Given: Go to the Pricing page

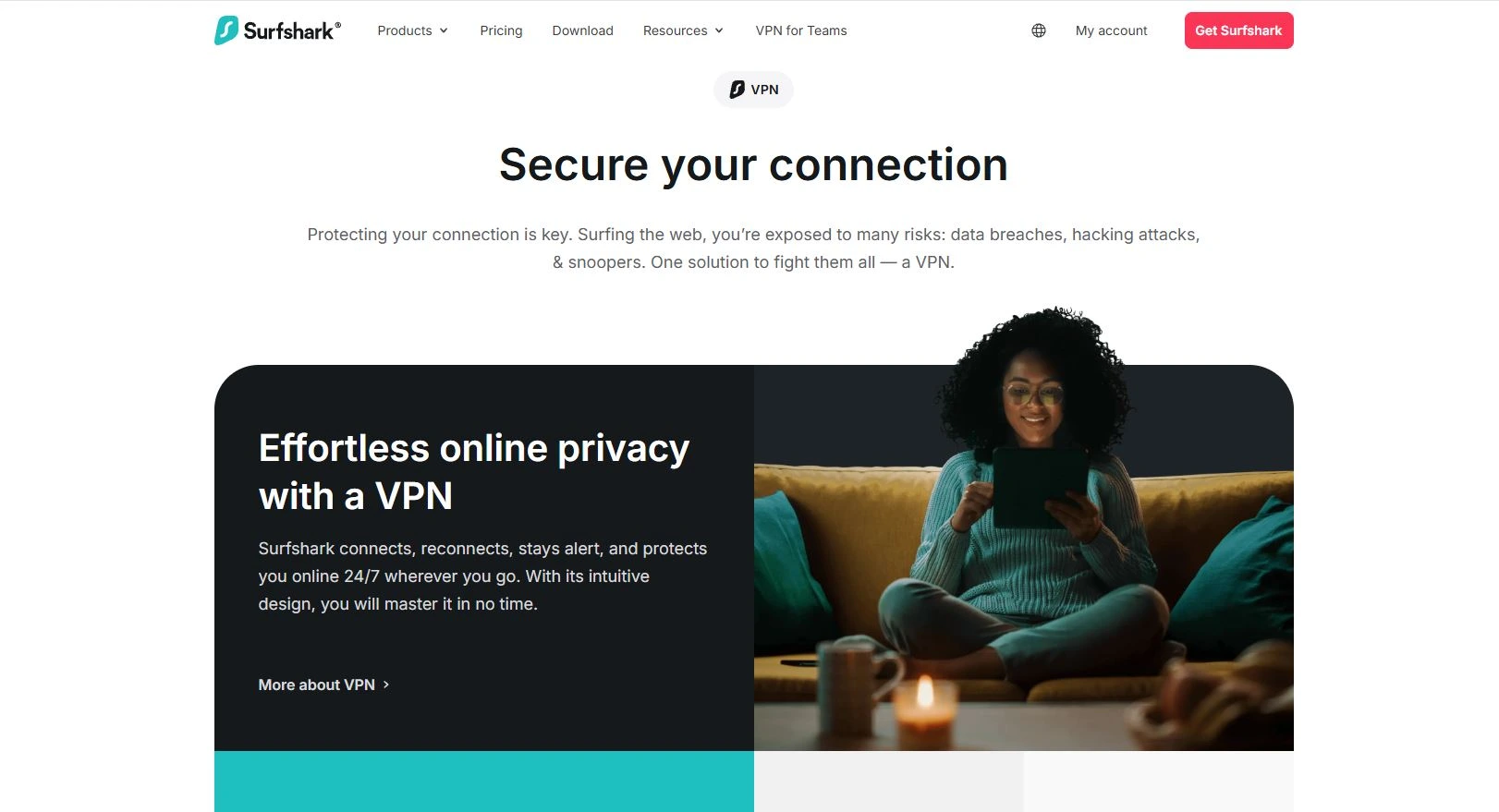Looking at the screenshot, I should click(x=501, y=30).
